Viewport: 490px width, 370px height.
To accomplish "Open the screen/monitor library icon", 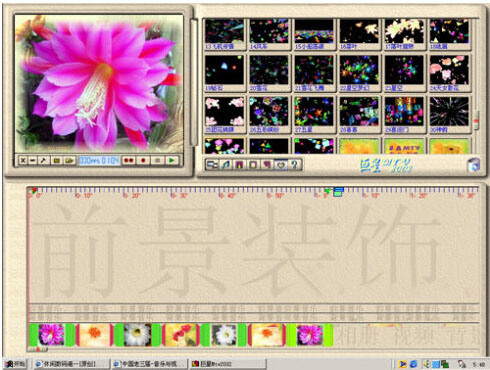I will tap(212, 164).
